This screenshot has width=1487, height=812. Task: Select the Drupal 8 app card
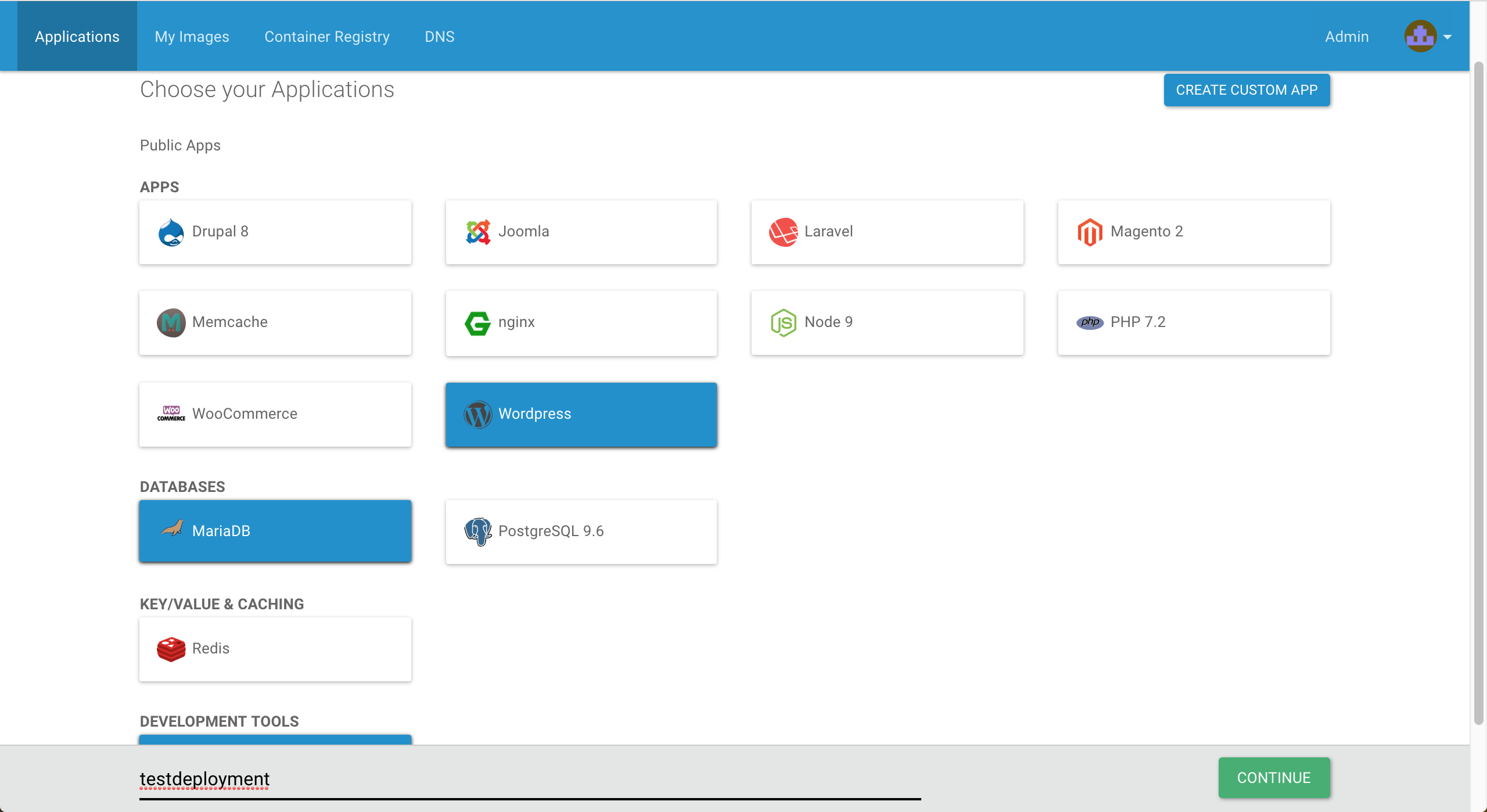(x=275, y=232)
